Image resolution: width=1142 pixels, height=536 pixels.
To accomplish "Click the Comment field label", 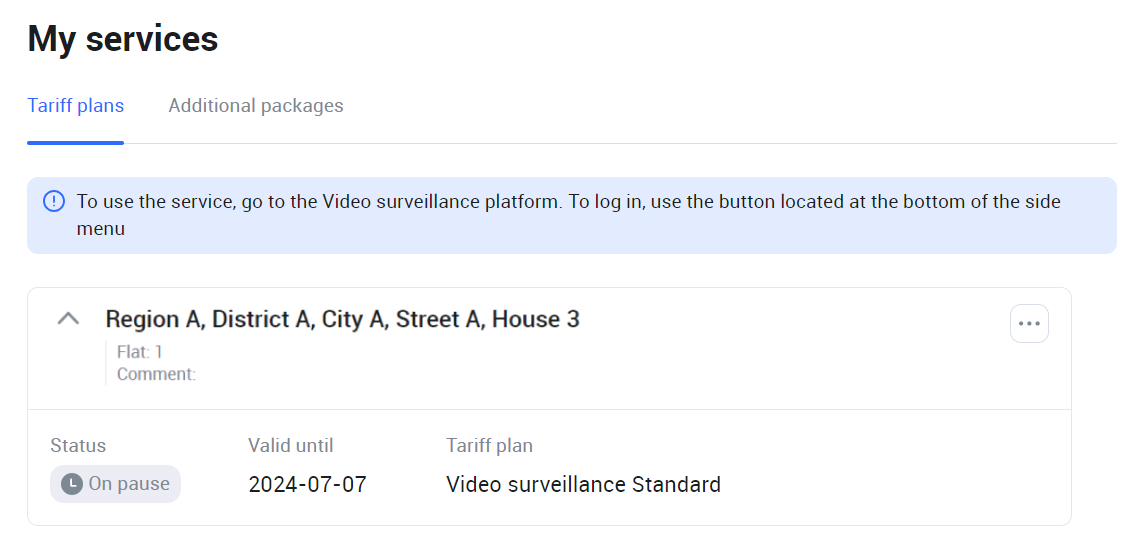I will click(x=156, y=374).
